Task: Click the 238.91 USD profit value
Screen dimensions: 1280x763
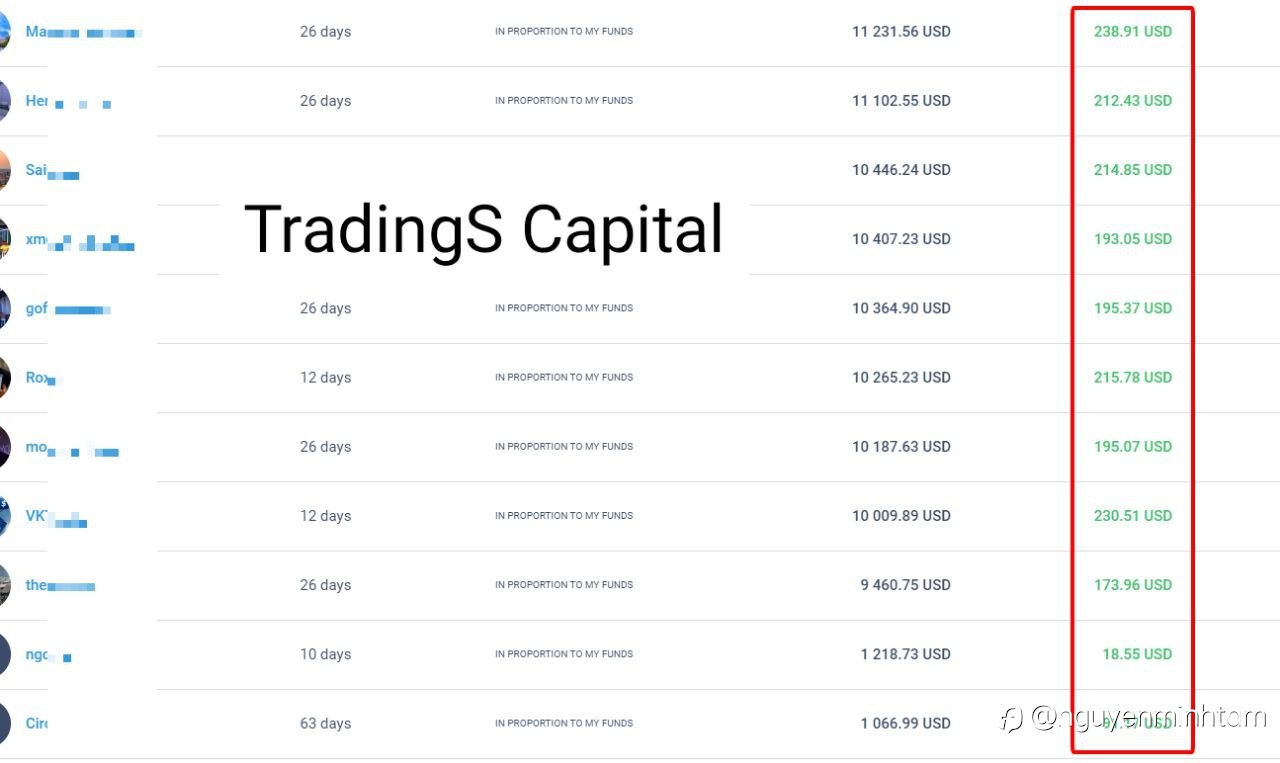Action: pos(1132,31)
